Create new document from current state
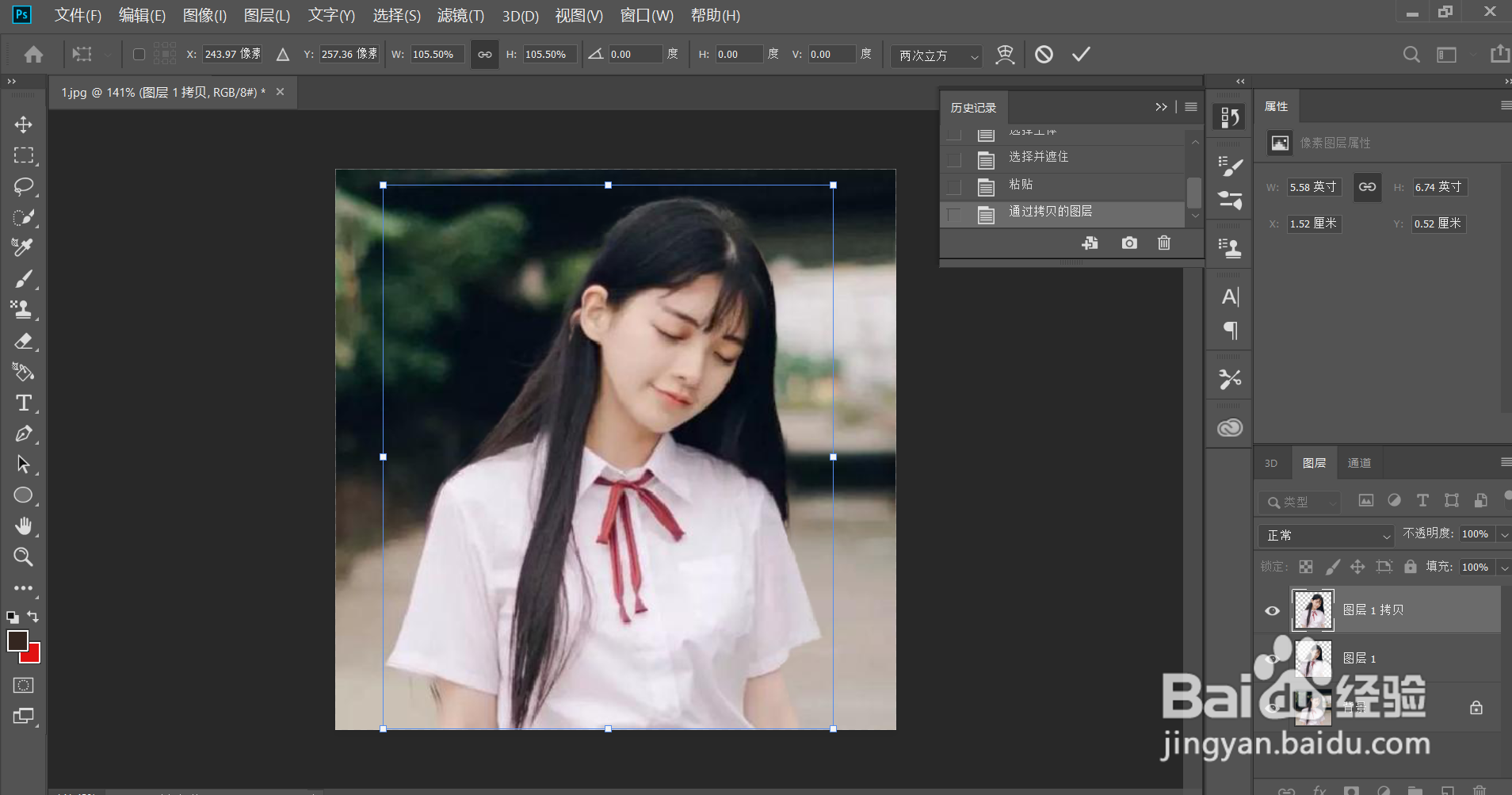 1090,243
